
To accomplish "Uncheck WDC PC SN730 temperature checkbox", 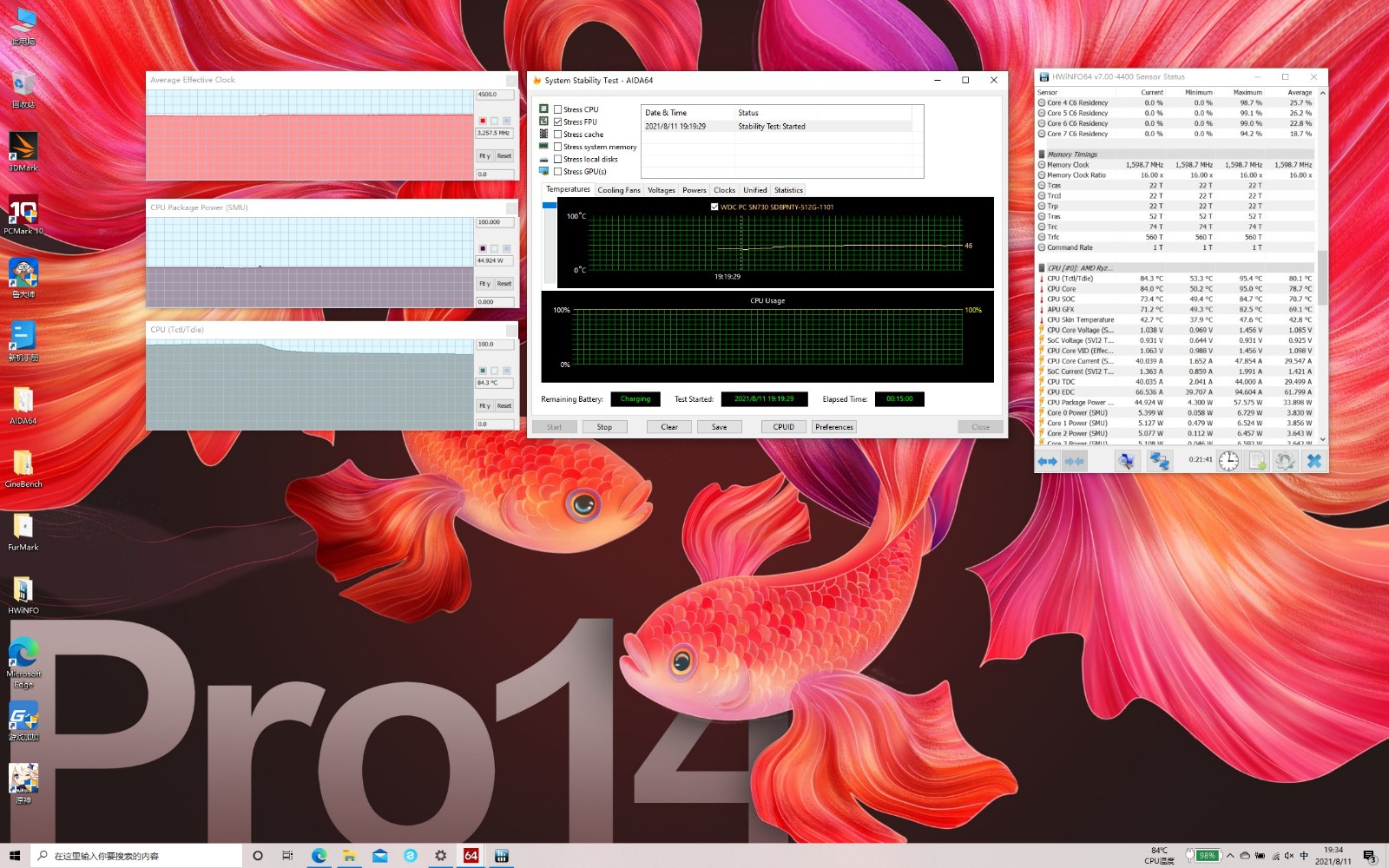I will 714,207.
